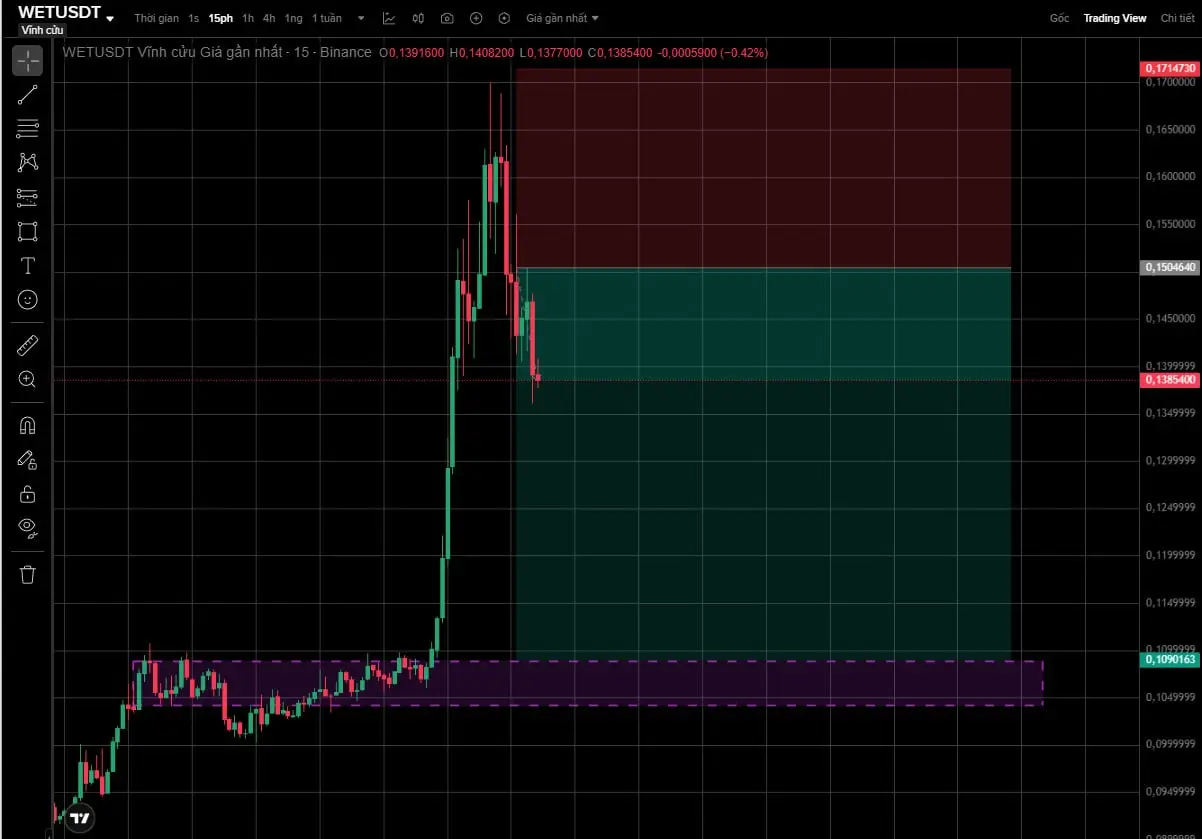The image size is (1202, 839).
Task: Click the 0,1650000 price axis label
Action: [x=1170, y=130]
